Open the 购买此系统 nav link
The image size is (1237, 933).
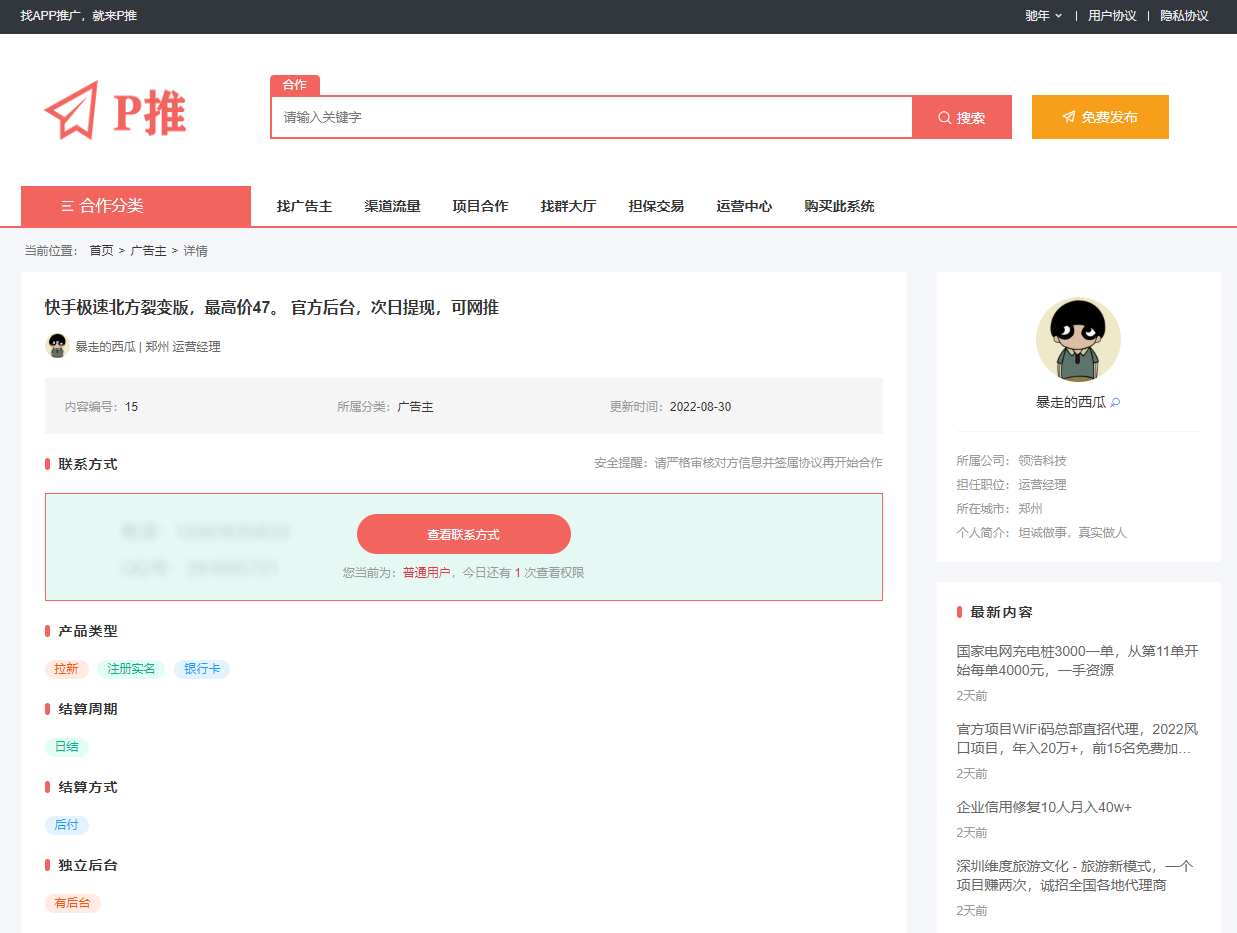point(839,206)
